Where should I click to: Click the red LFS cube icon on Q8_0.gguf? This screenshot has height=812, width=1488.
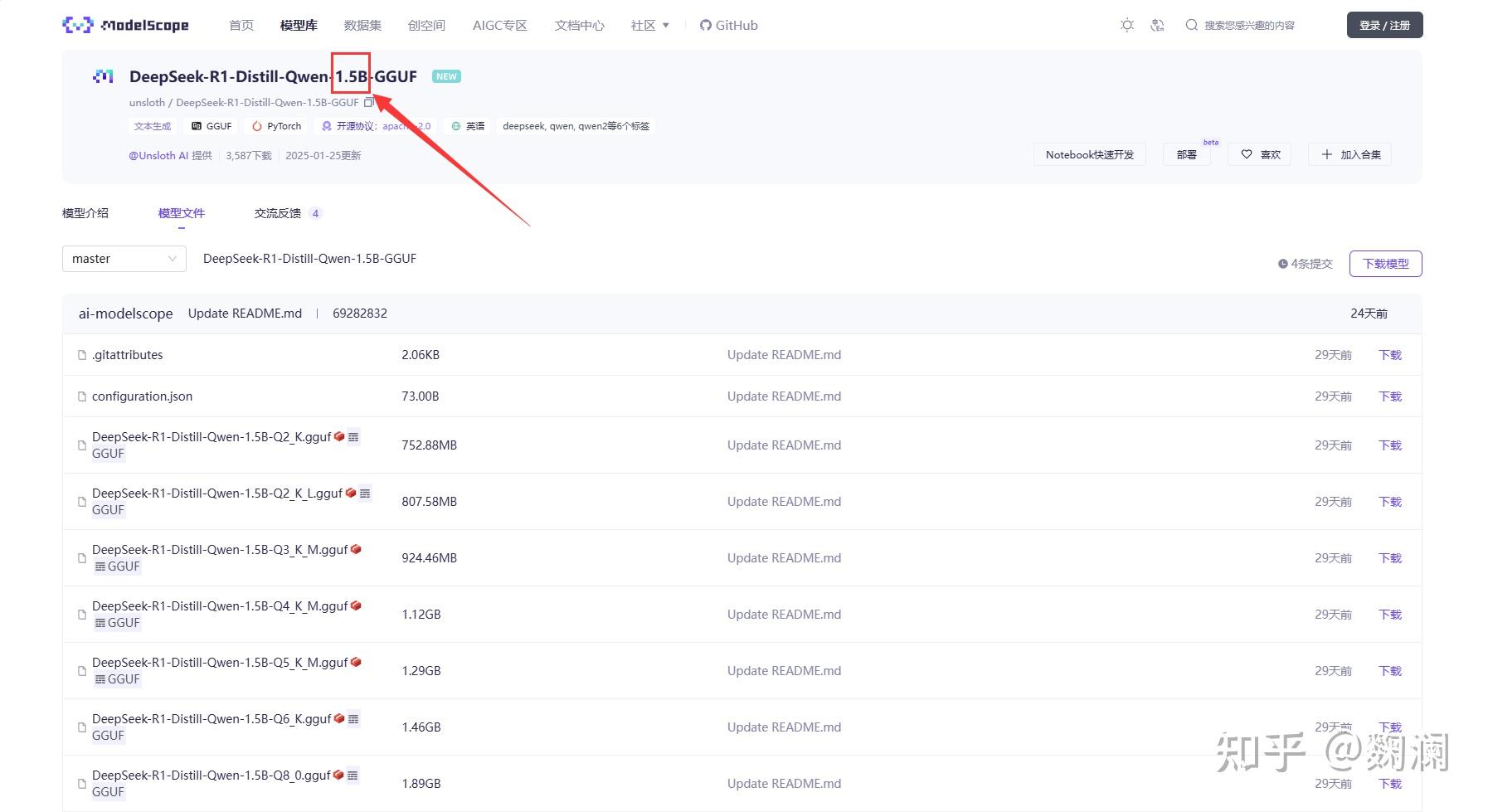tap(338, 775)
